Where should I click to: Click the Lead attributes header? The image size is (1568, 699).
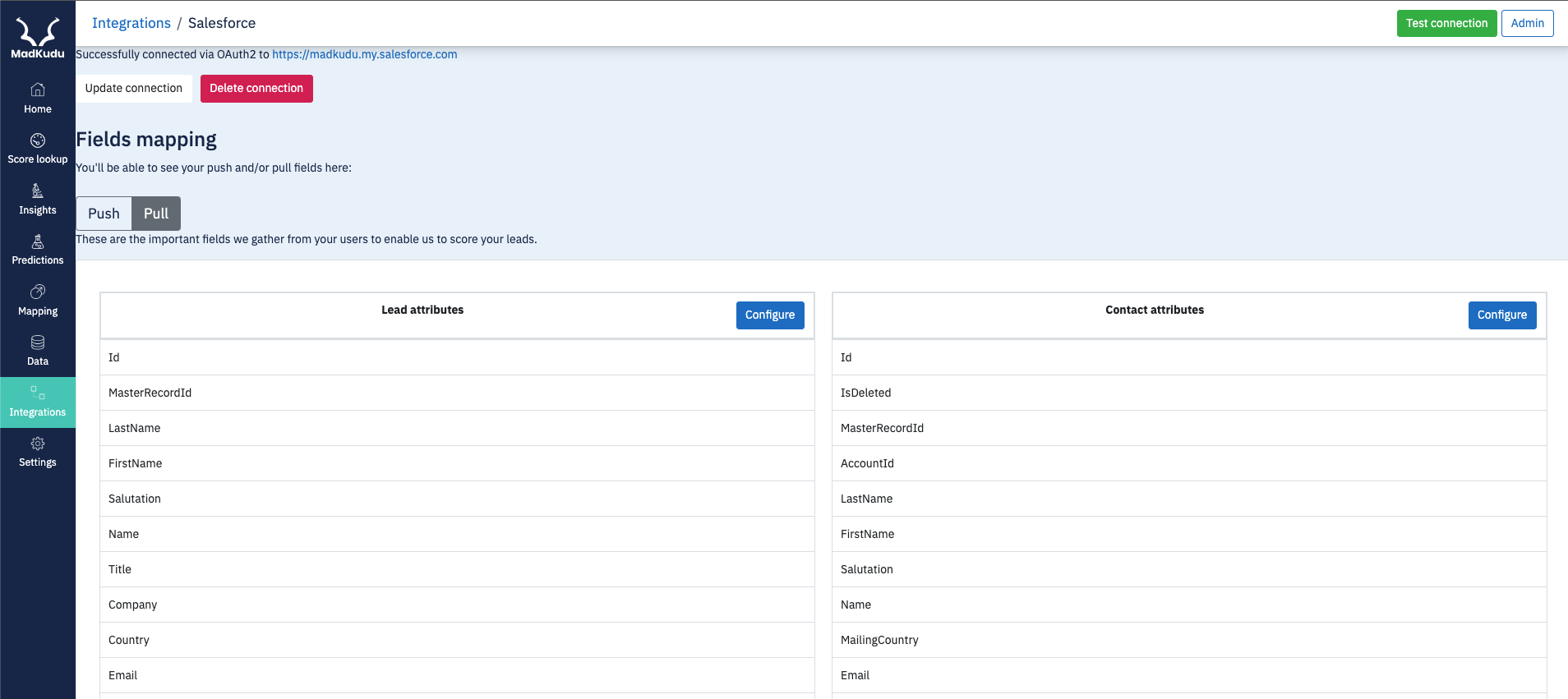pyautogui.click(x=422, y=310)
